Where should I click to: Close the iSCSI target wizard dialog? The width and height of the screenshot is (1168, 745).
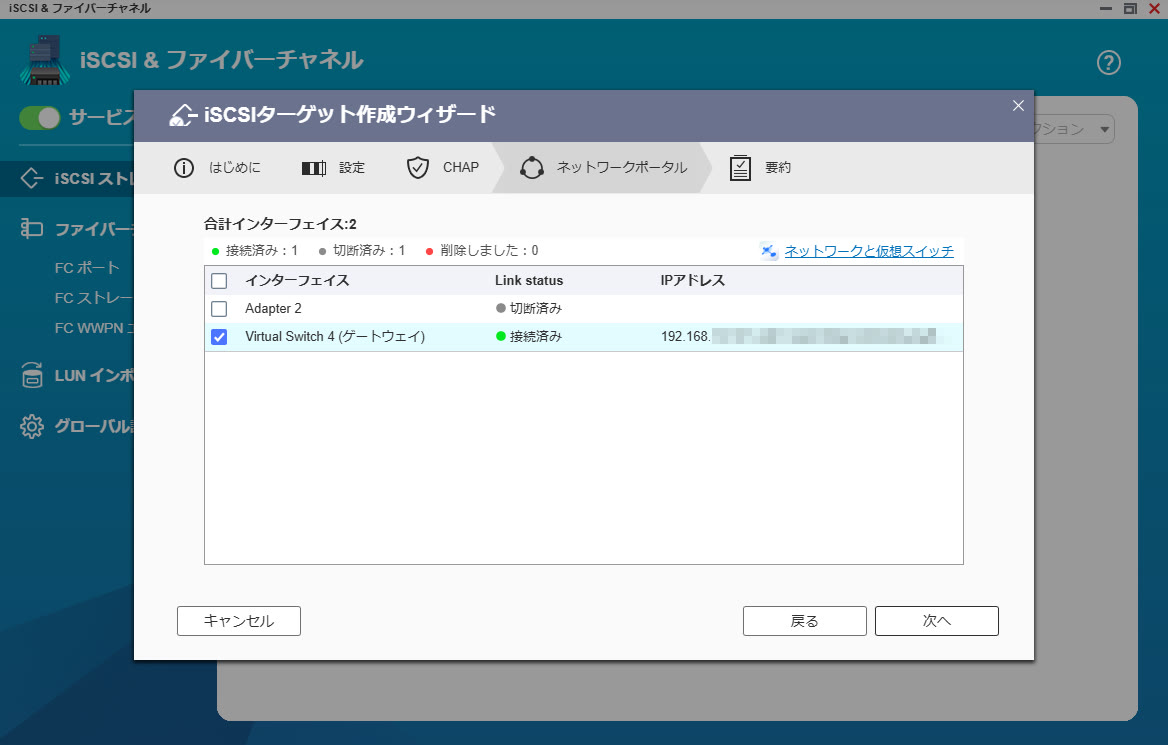pyautogui.click(x=1018, y=106)
